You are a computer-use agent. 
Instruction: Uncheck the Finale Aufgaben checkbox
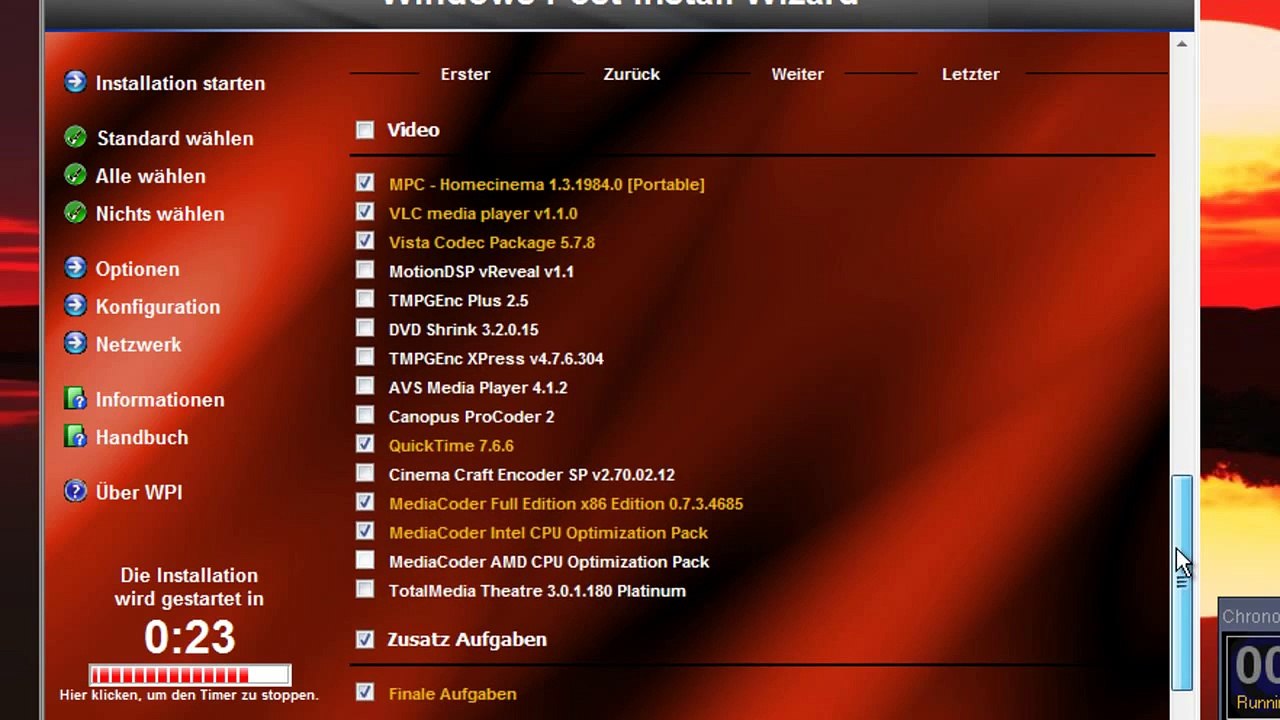(x=365, y=692)
